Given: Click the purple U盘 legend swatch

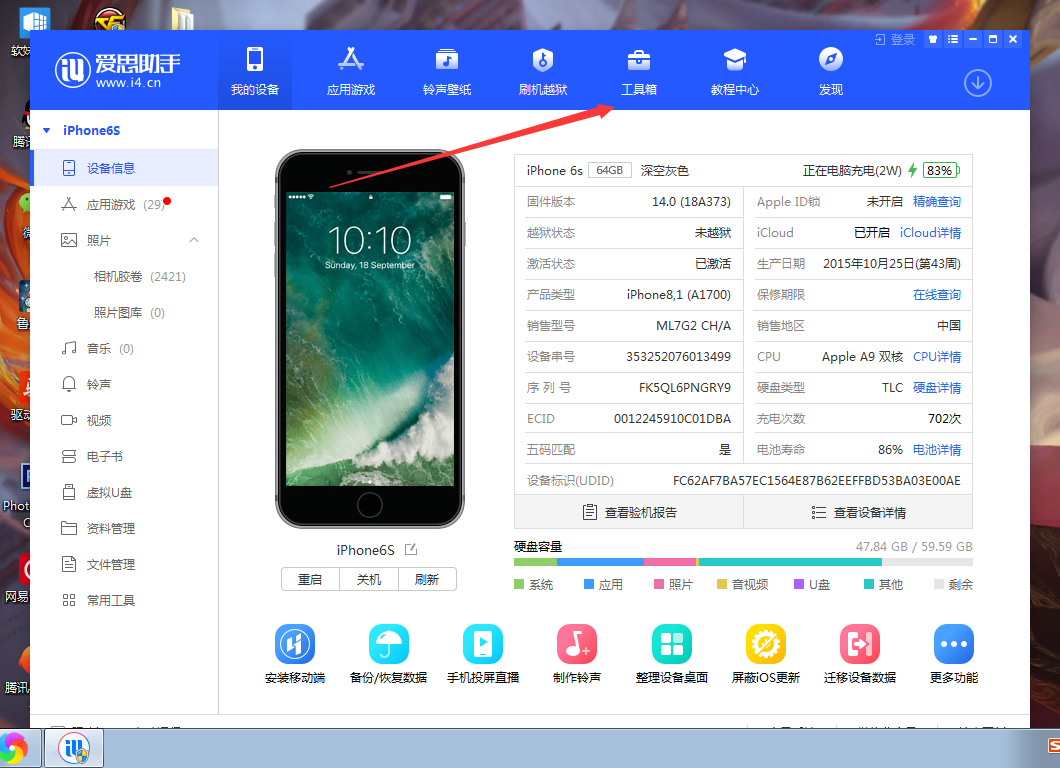Looking at the screenshot, I should pos(799,584).
